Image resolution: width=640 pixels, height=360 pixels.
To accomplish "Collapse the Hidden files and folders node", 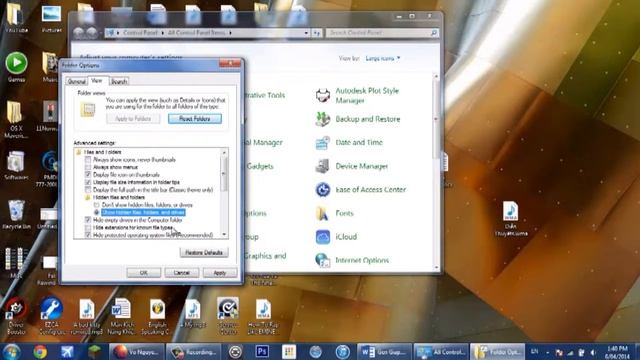I will 88,197.
